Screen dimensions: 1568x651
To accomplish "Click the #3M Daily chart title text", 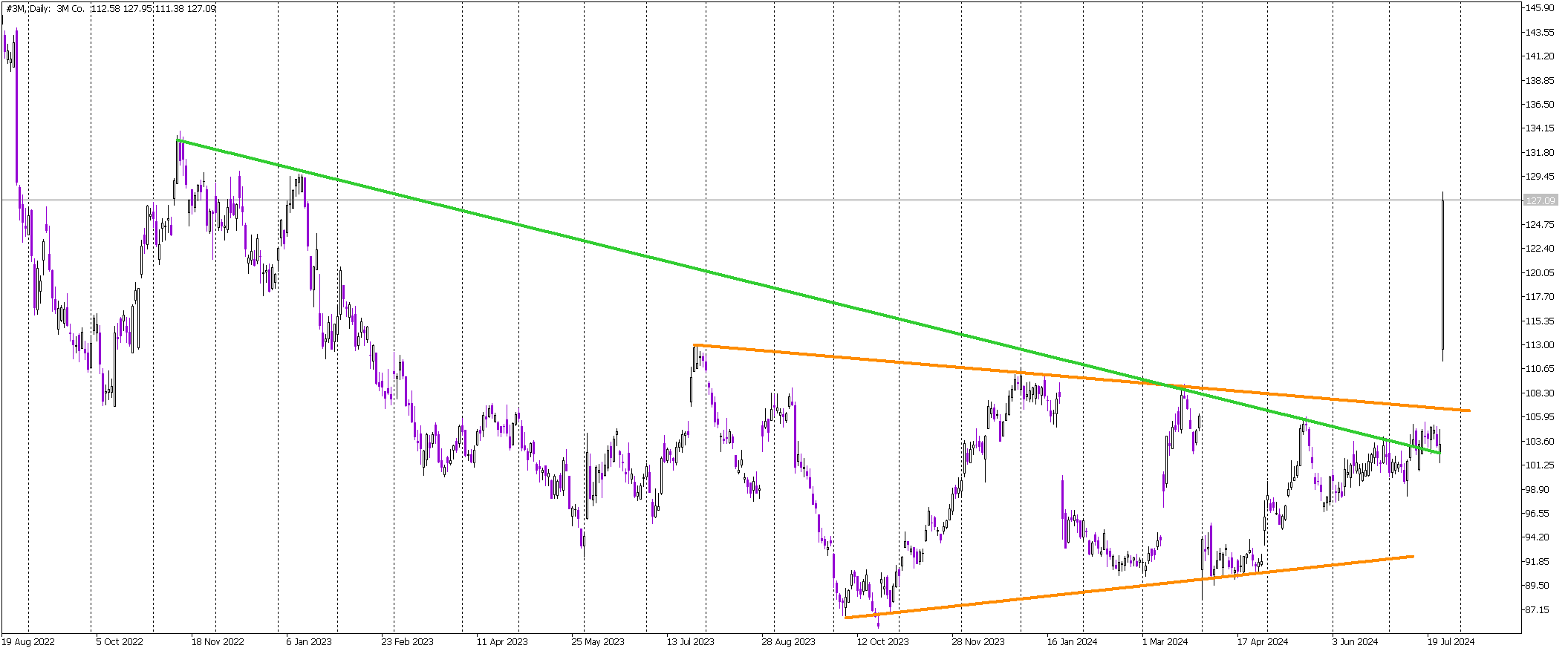I will pos(111,9).
